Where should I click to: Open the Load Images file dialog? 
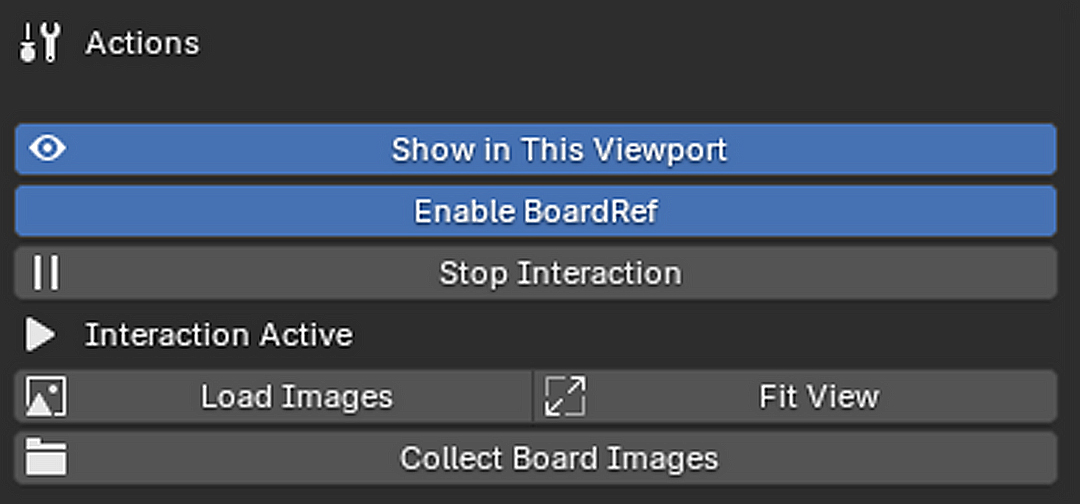click(274, 397)
